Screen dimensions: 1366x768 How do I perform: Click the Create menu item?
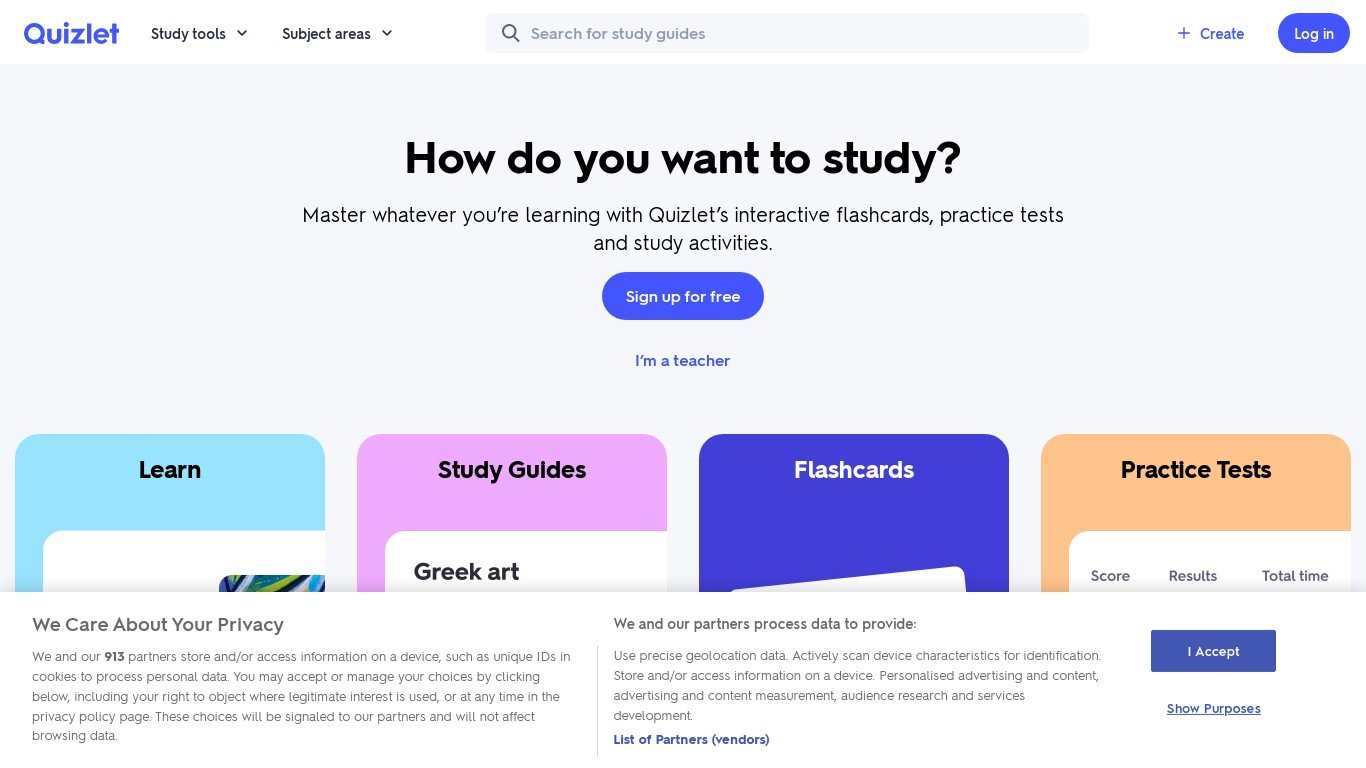tap(1221, 33)
